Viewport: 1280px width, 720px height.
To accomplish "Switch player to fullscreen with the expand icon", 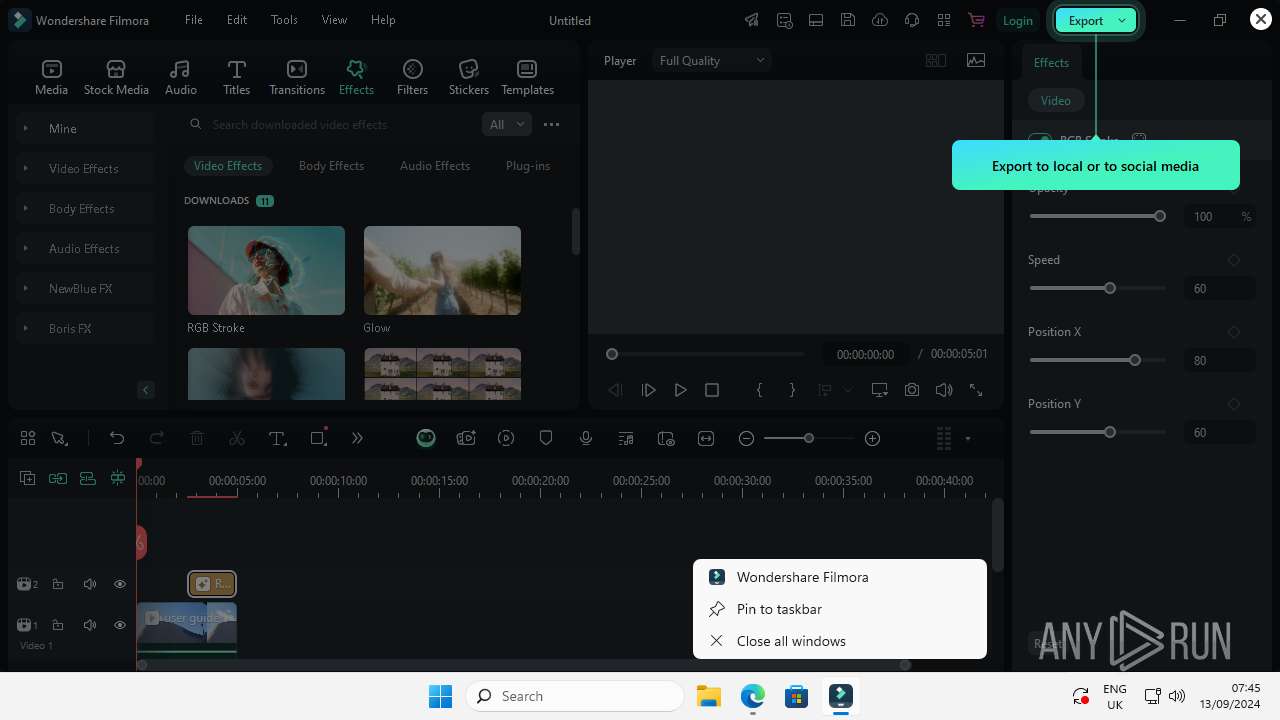I will point(976,390).
